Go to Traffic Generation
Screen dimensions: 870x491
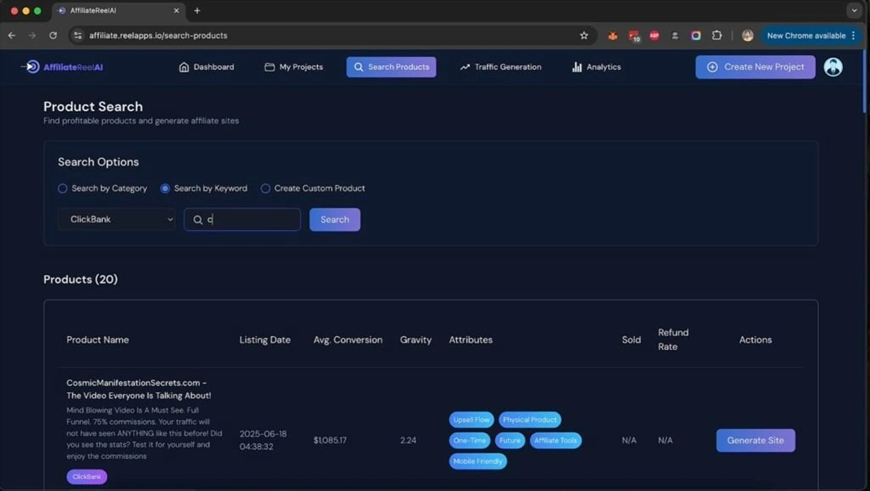pos(500,67)
